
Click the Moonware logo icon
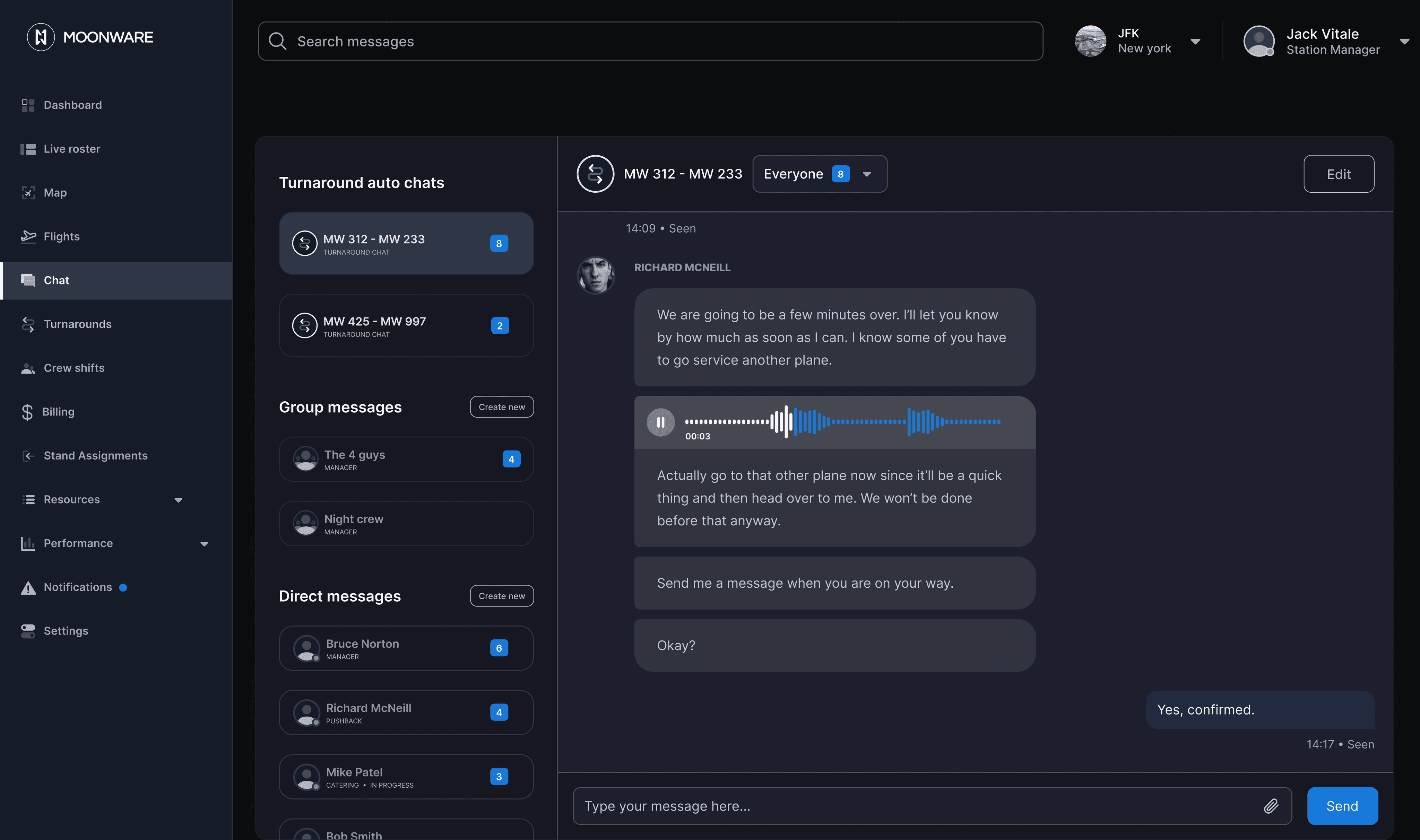click(41, 37)
